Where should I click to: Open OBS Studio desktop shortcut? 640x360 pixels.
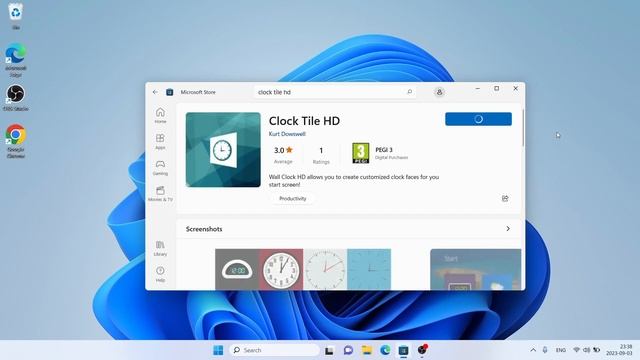pos(16,98)
